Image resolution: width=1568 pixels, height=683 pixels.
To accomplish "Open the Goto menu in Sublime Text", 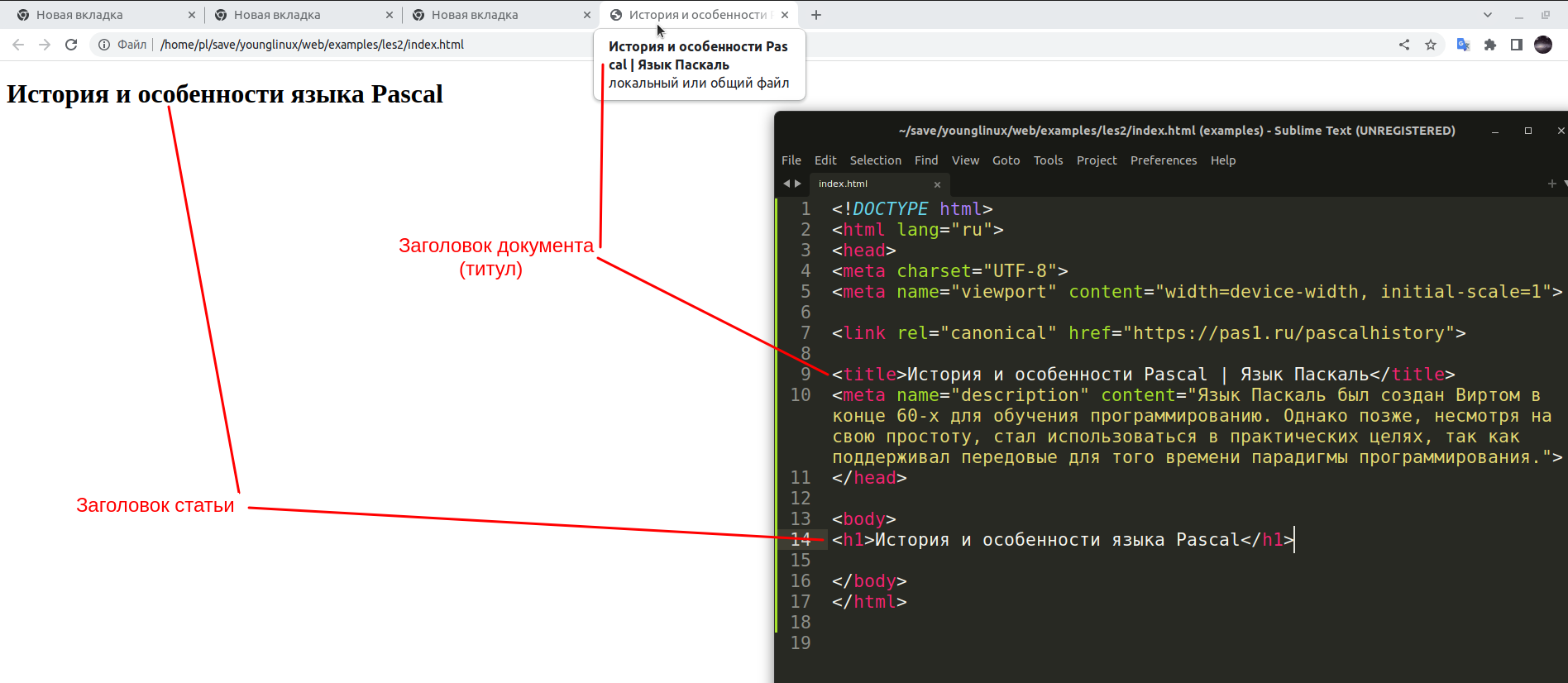I will 1006,160.
